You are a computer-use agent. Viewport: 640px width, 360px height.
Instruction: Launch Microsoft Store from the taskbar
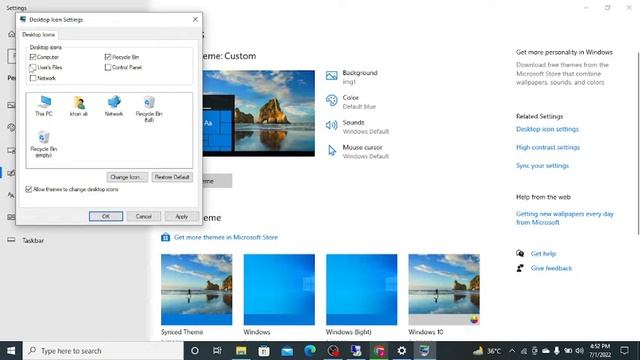pyautogui.click(x=264, y=351)
